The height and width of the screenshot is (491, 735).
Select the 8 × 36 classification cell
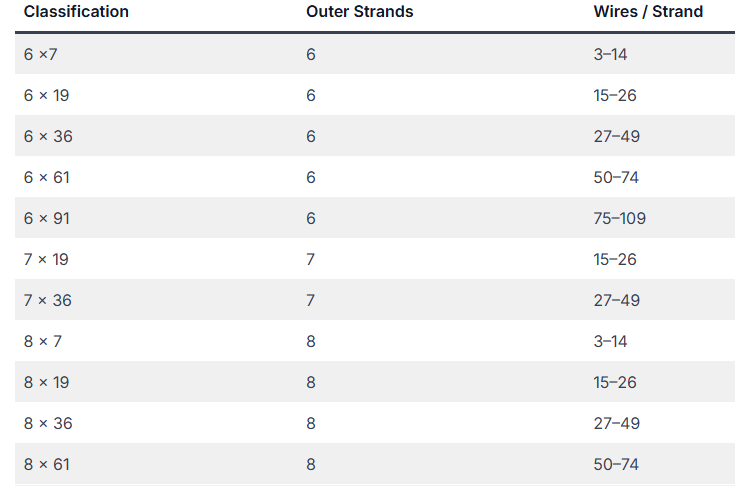tap(48, 423)
